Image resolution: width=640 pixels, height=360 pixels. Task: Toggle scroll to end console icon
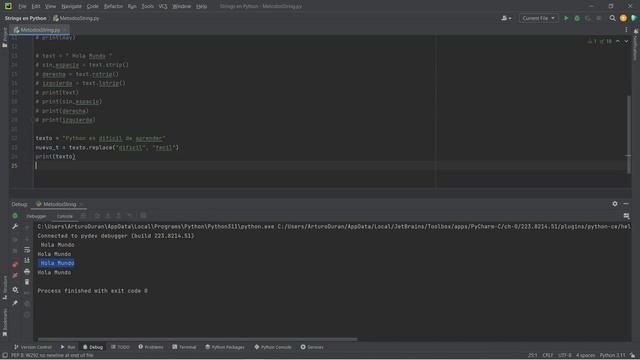tap(27, 260)
